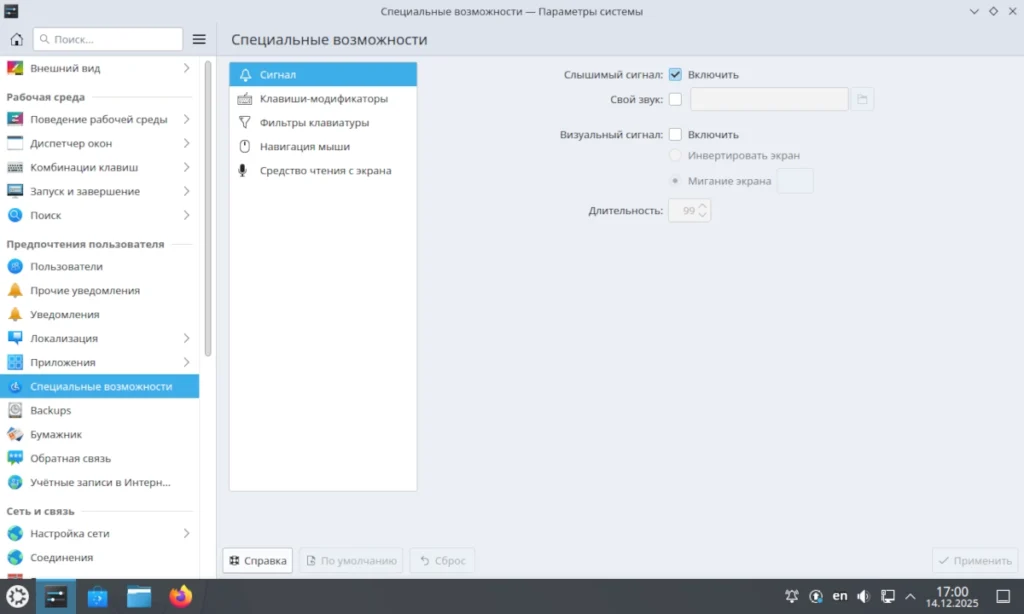
Task: Select the Инвертировать экран radio button
Action: [x=675, y=155]
